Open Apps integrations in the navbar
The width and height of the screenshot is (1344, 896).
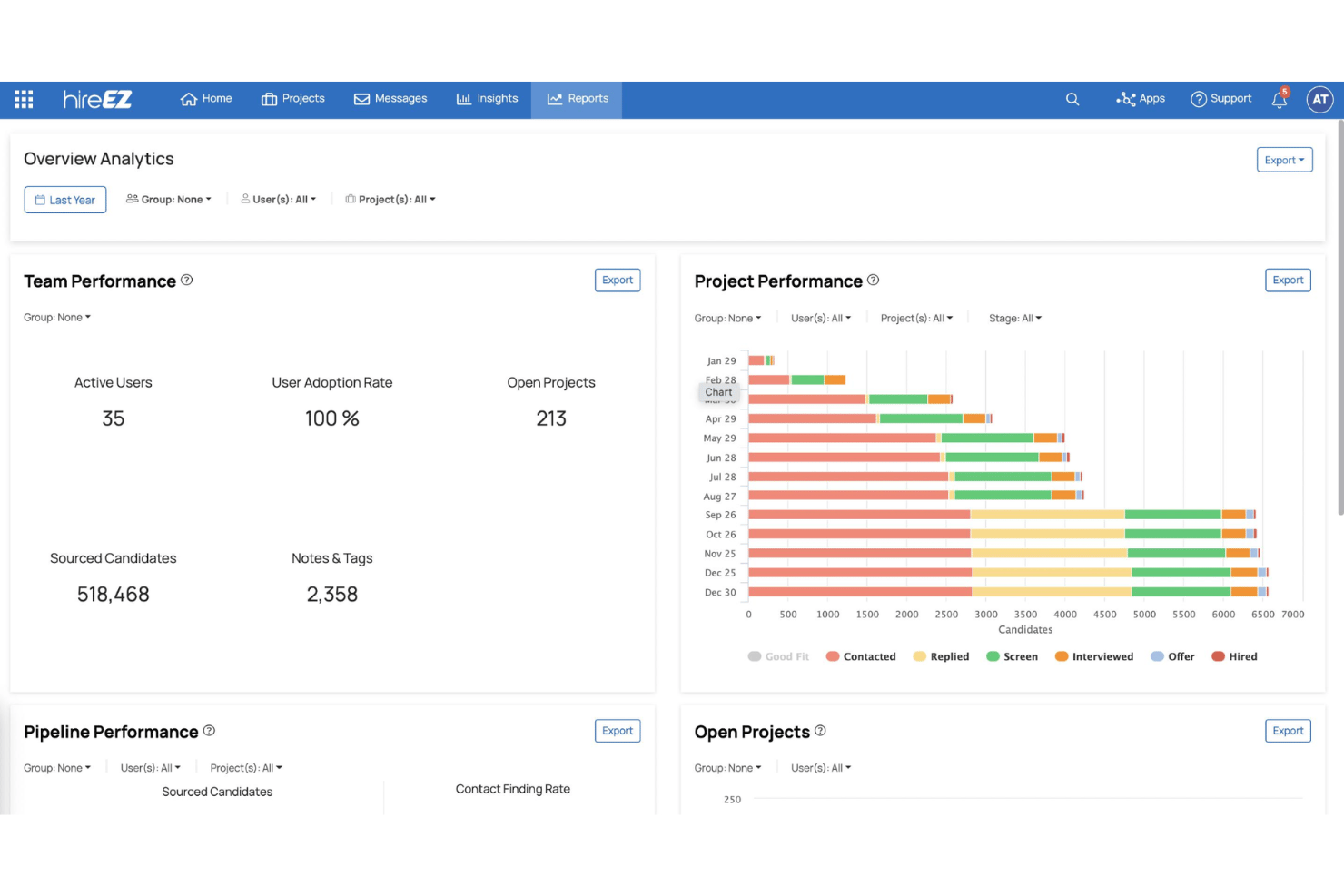[1141, 99]
